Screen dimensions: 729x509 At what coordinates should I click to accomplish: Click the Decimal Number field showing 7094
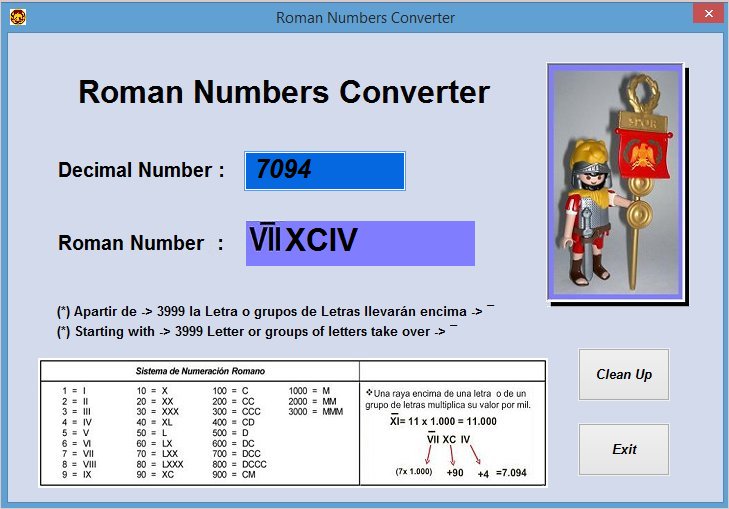tap(325, 171)
